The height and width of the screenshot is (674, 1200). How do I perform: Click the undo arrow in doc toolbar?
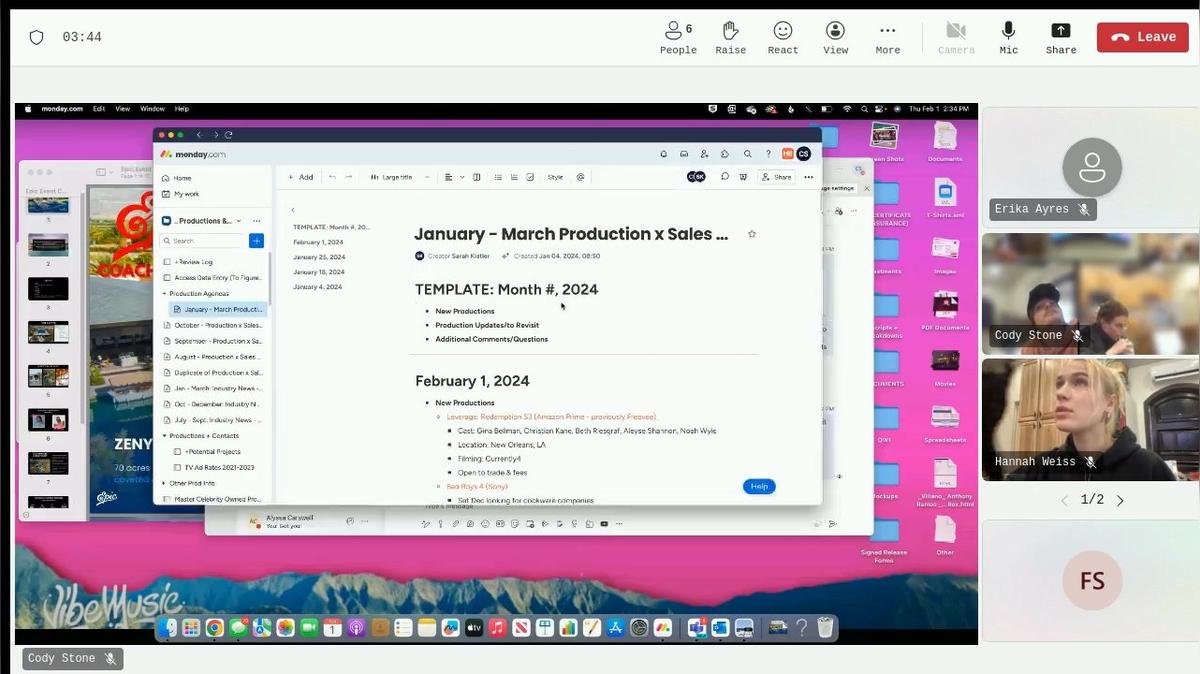coord(332,177)
